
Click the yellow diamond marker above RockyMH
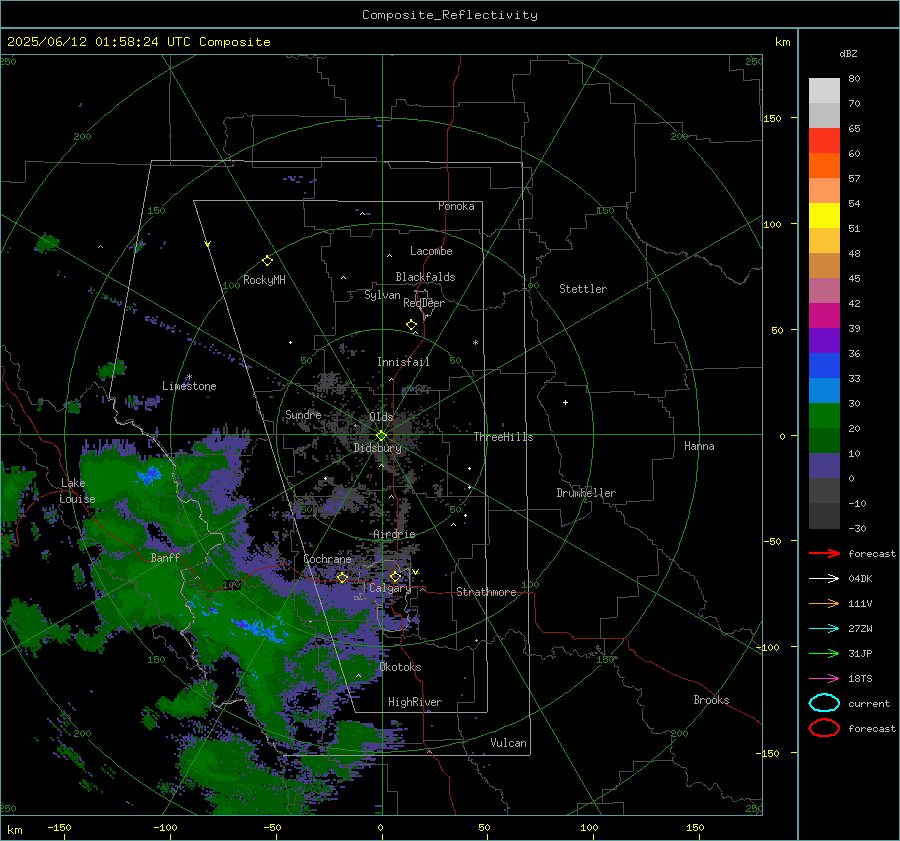[x=267, y=261]
